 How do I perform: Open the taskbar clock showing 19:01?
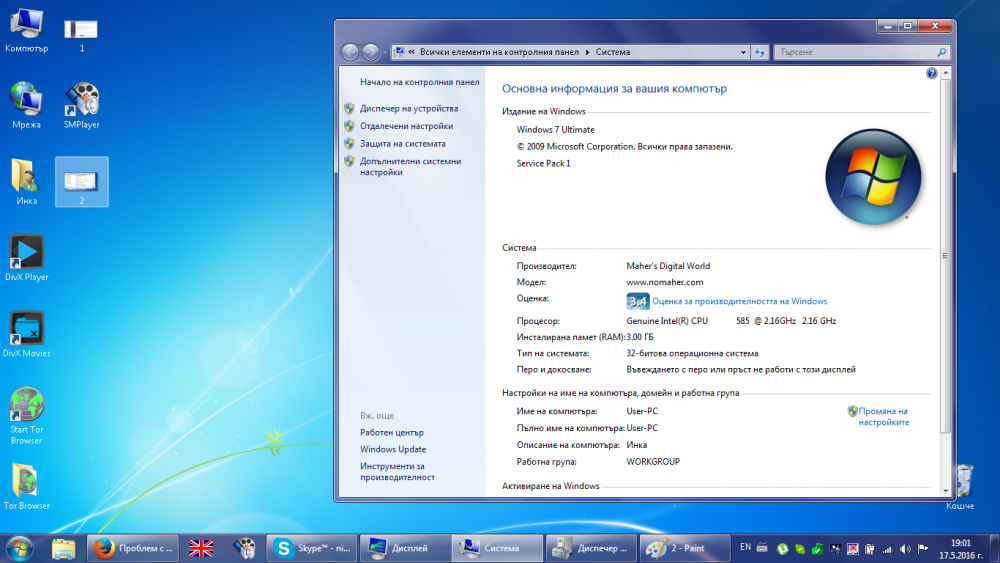click(x=960, y=549)
